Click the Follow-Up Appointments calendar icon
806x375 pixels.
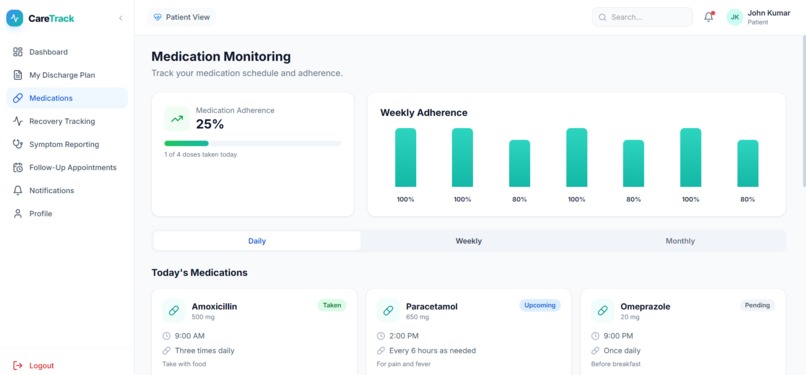tap(18, 167)
